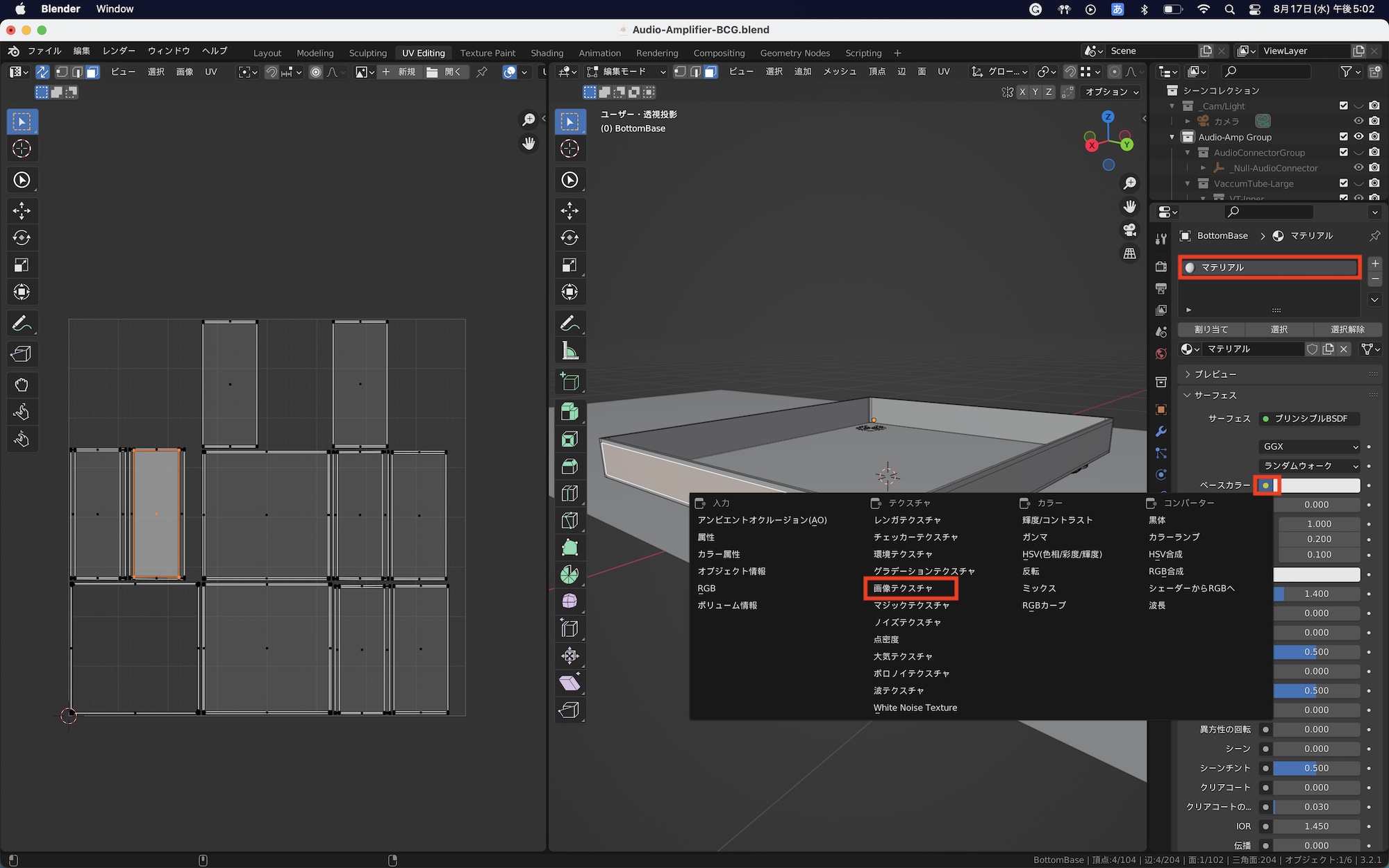Open the GGX distribution dropdown

[x=1309, y=446]
